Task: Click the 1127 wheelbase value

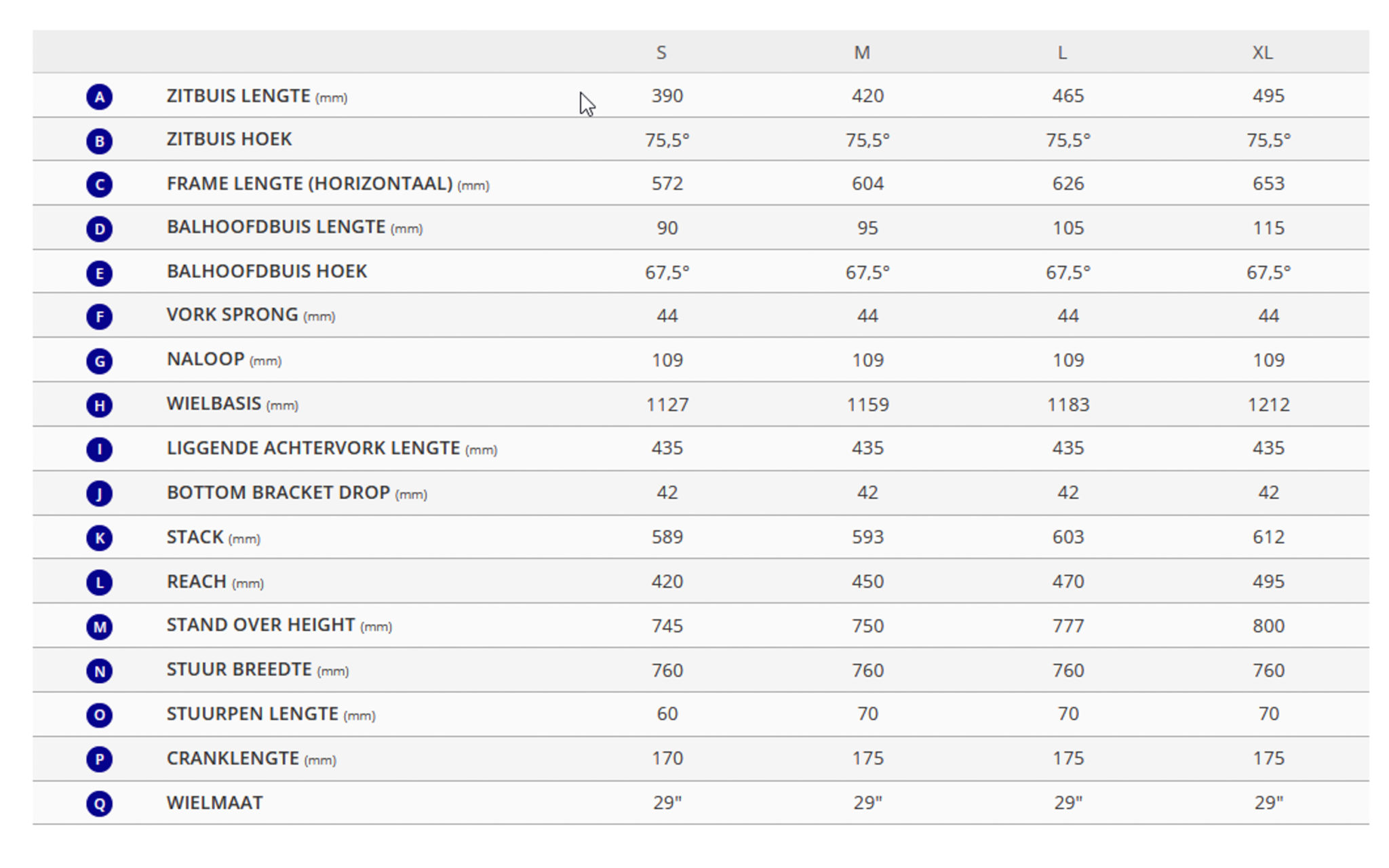Action: [x=667, y=405]
